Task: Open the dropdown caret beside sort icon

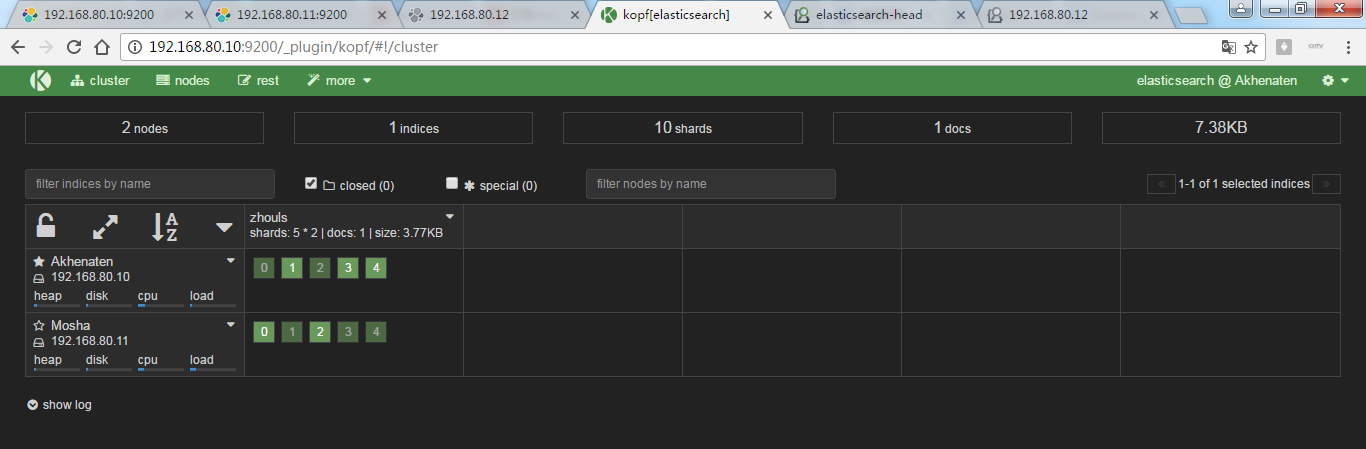Action: point(224,228)
